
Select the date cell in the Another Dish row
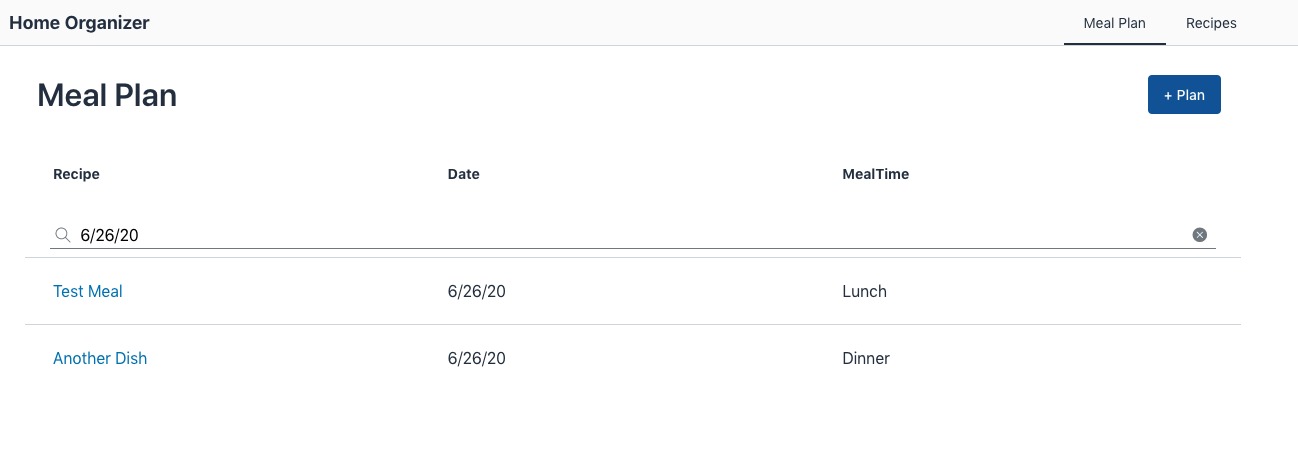(x=477, y=358)
